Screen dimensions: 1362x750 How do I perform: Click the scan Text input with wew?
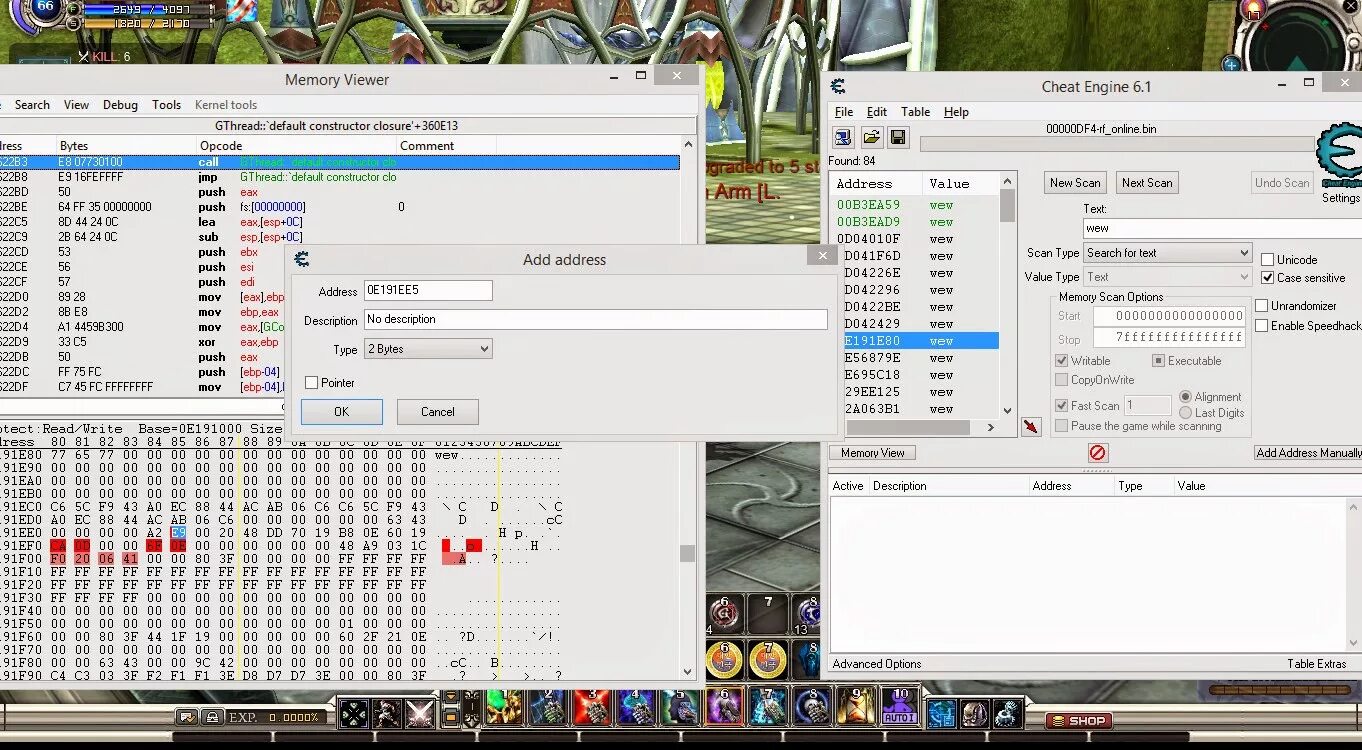1222,228
